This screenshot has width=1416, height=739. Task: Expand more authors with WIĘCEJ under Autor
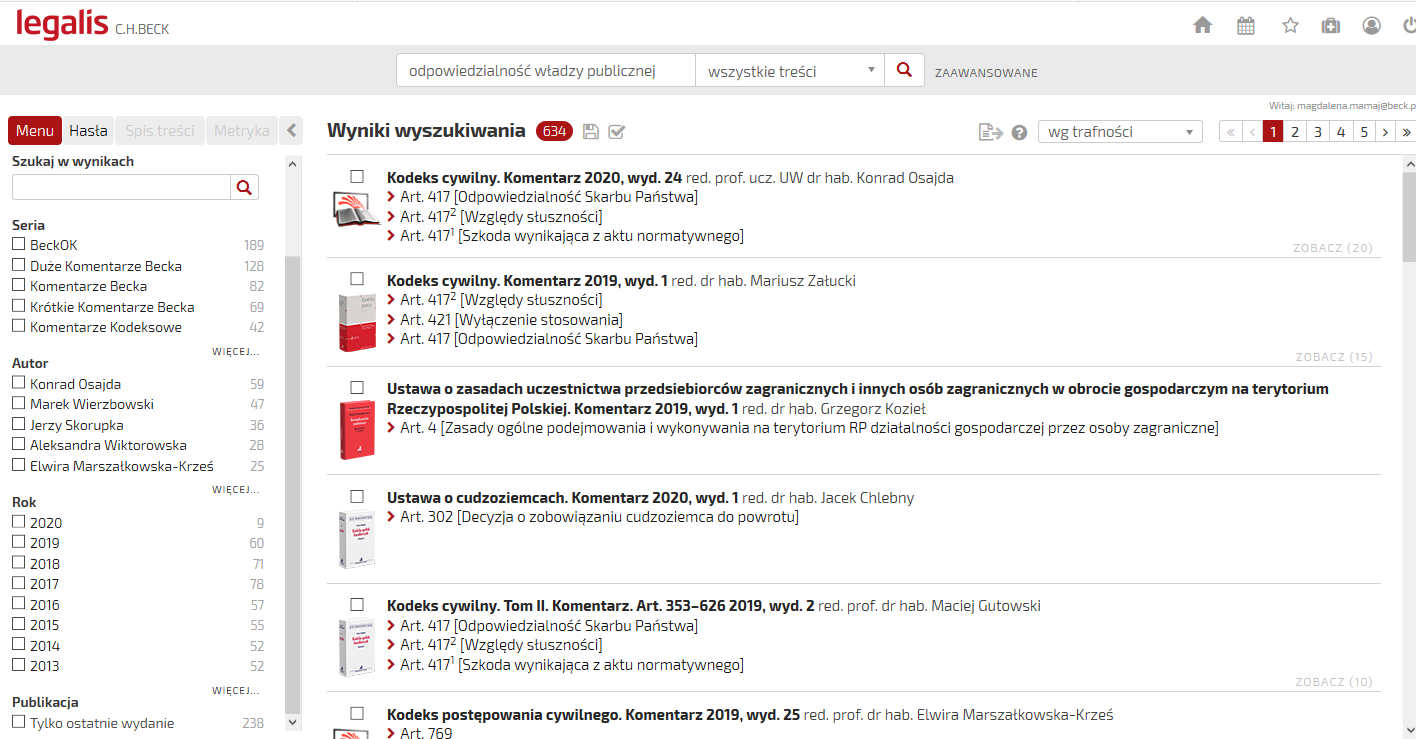(236, 490)
